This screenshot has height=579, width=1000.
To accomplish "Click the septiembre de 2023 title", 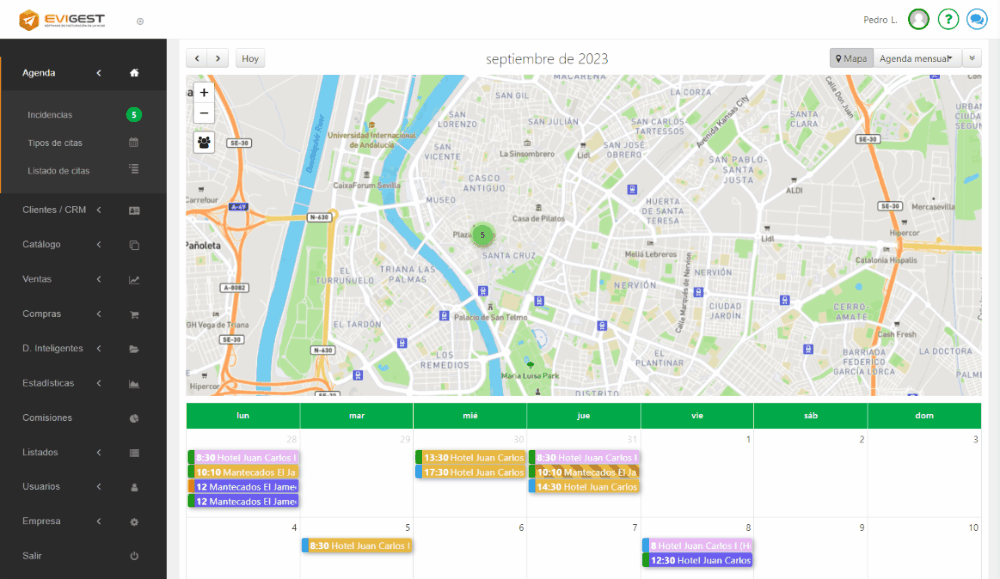I will [547, 59].
